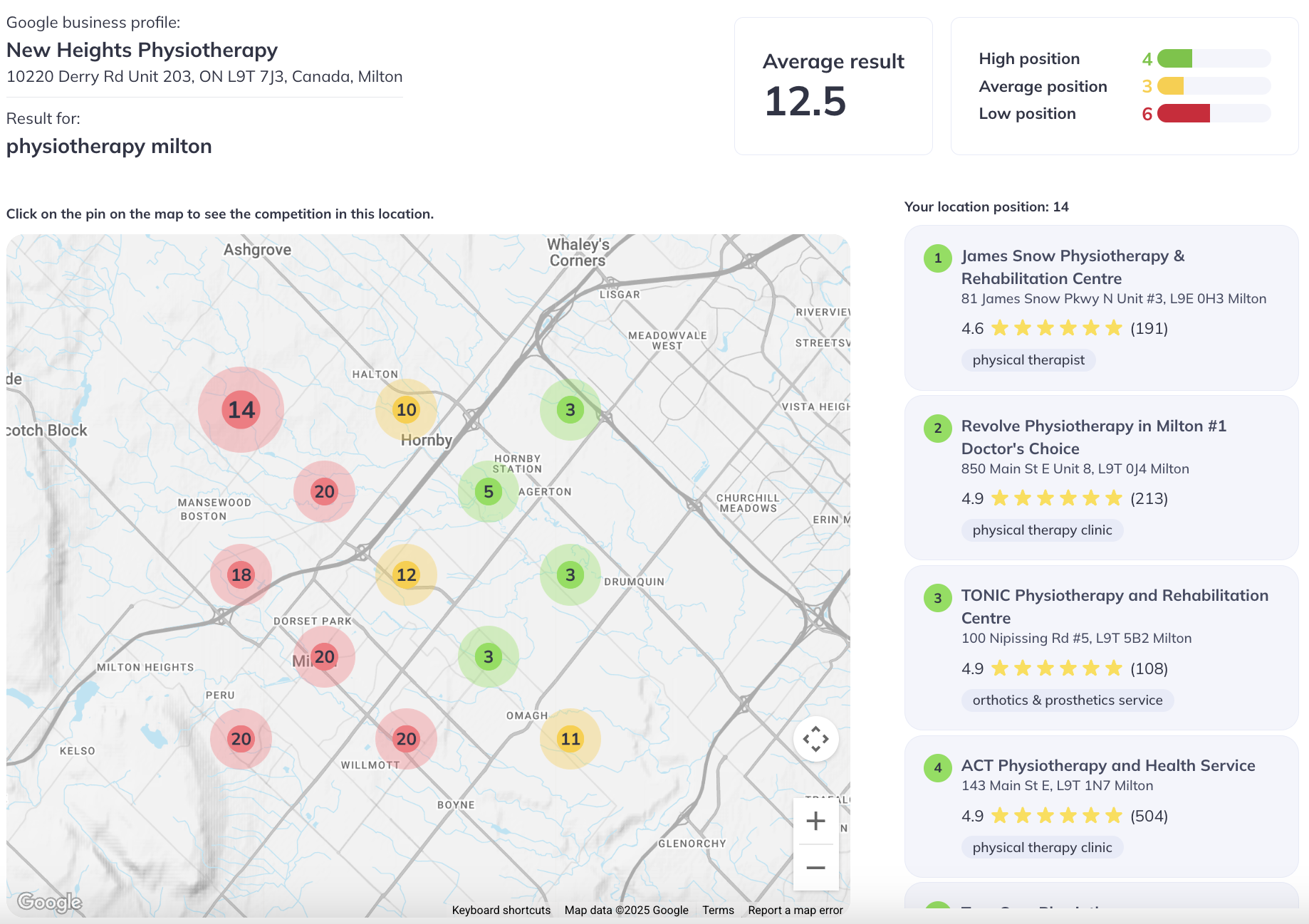Viewport: 1309px width, 924px height.
Task: Click the yellow Average position bar
Action: pyautogui.click(x=1170, y=86)
